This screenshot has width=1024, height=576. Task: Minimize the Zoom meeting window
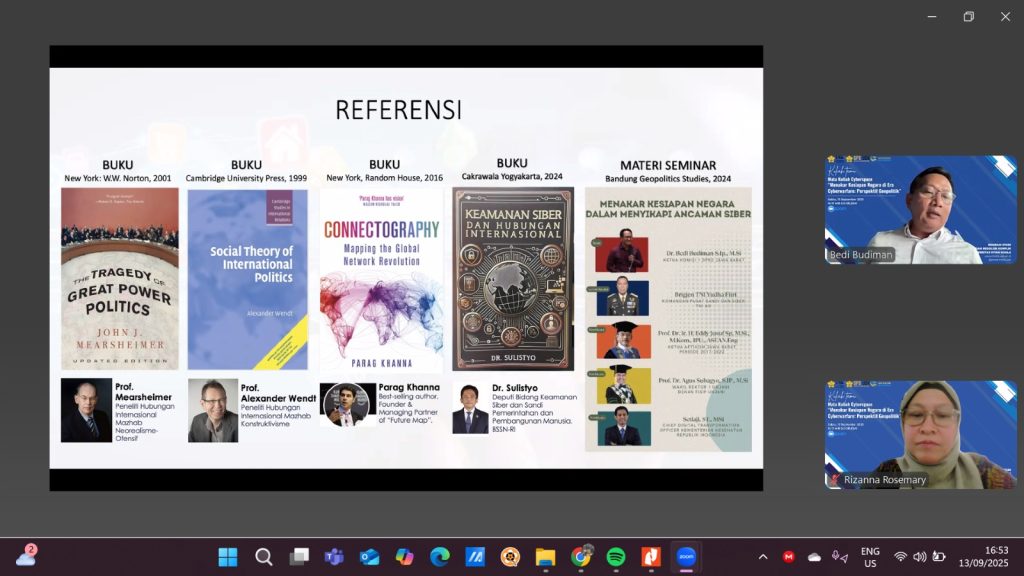pos(932,16)
